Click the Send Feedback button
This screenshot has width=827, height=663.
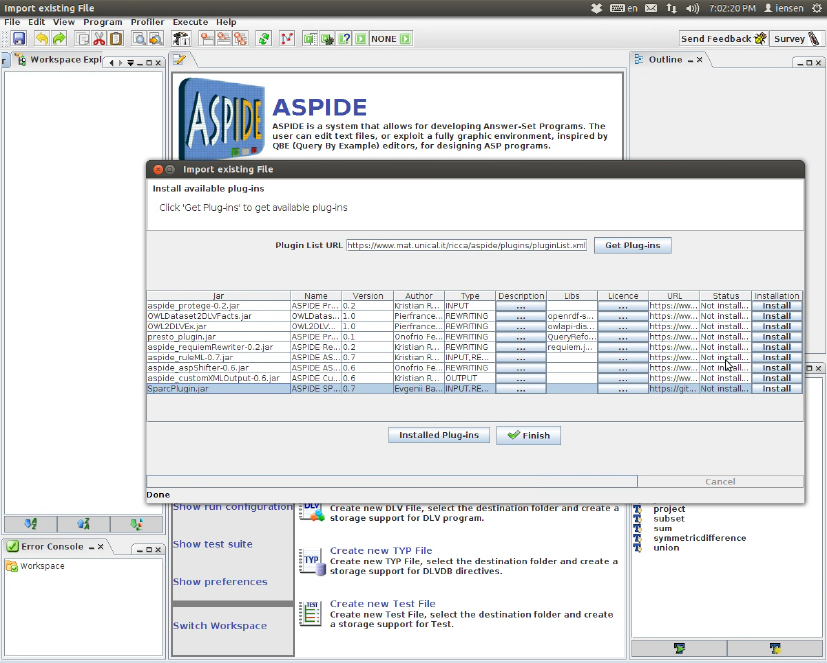pos(723,39)
